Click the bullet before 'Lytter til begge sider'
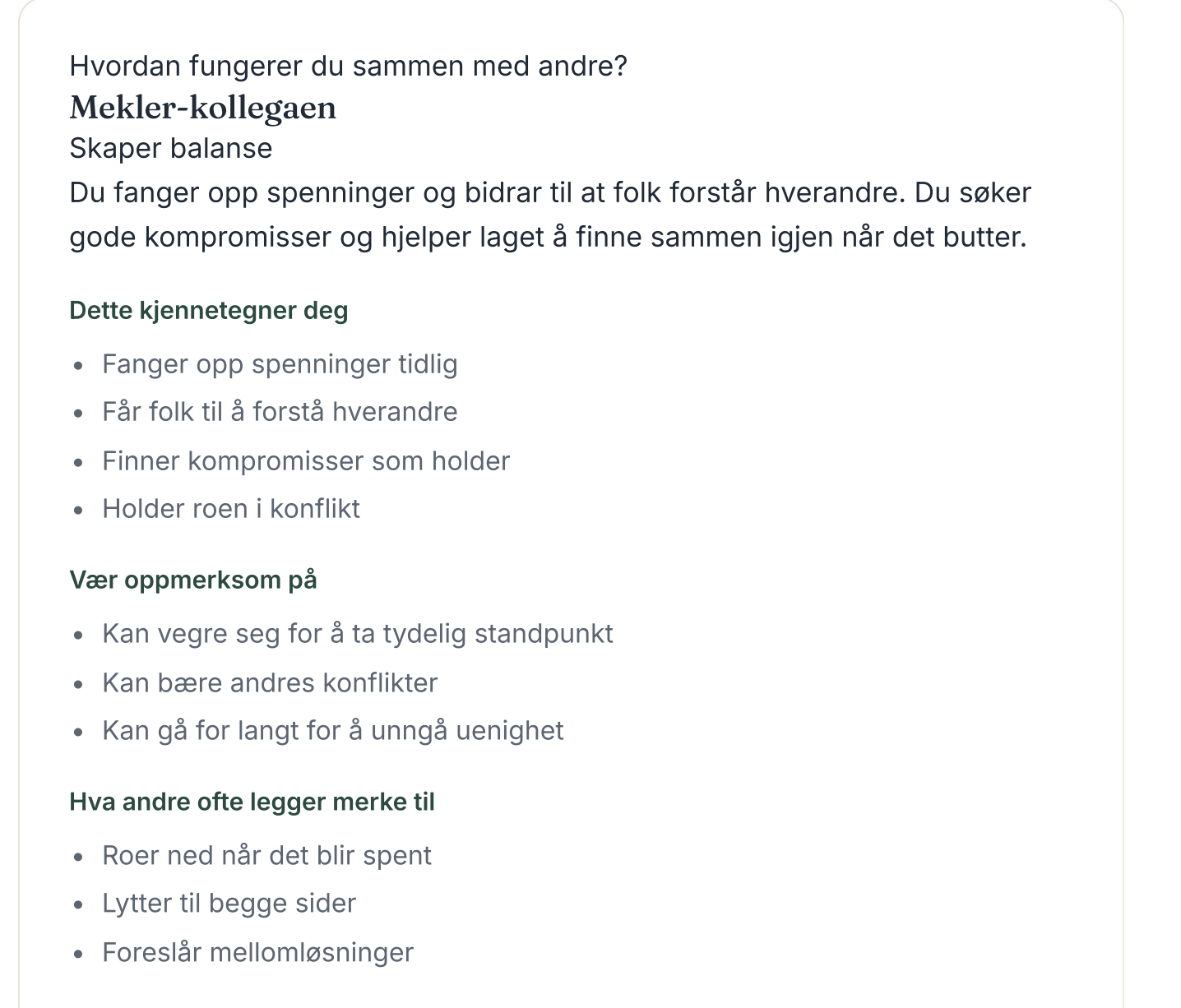1181x1008 pixels. [x=78, y=904]
